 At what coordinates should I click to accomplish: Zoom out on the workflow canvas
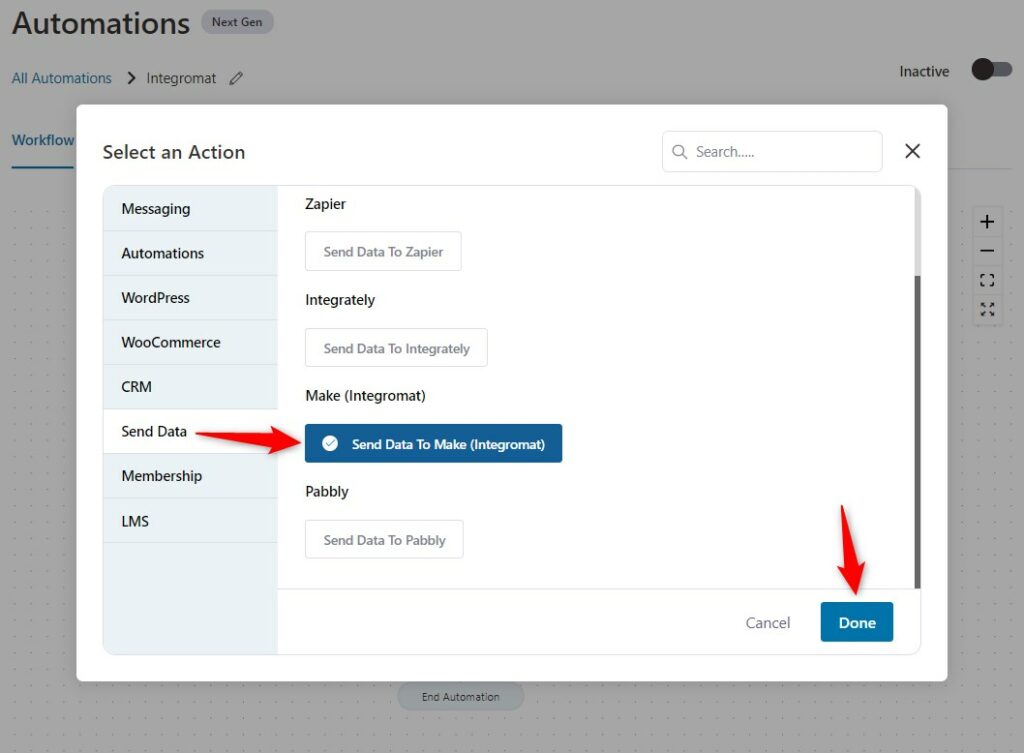[987, 251]
